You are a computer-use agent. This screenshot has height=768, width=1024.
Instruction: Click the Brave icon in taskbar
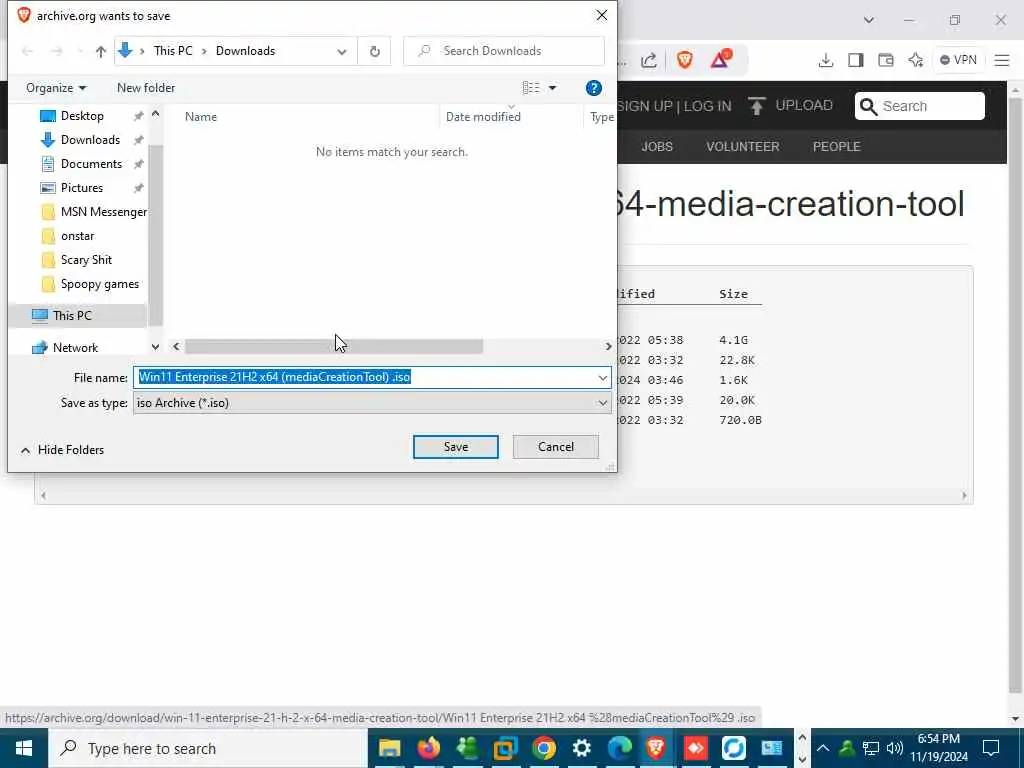pos(656,748)
